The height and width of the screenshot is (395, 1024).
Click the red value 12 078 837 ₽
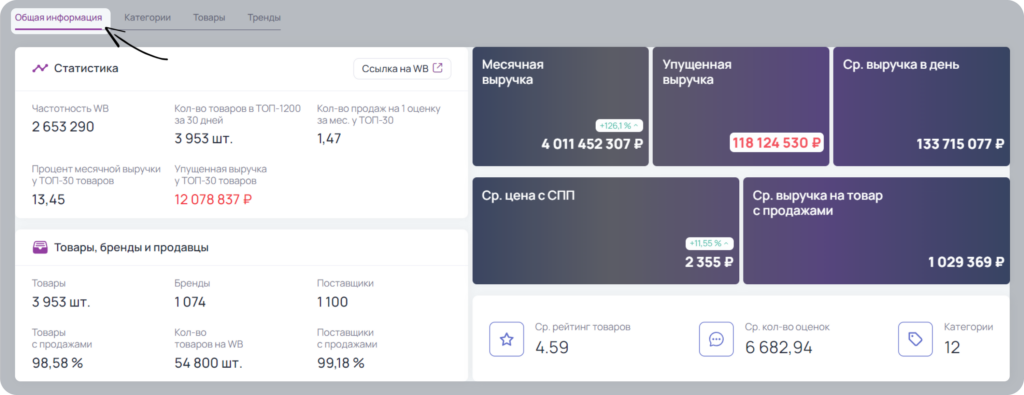pos(214,199)
